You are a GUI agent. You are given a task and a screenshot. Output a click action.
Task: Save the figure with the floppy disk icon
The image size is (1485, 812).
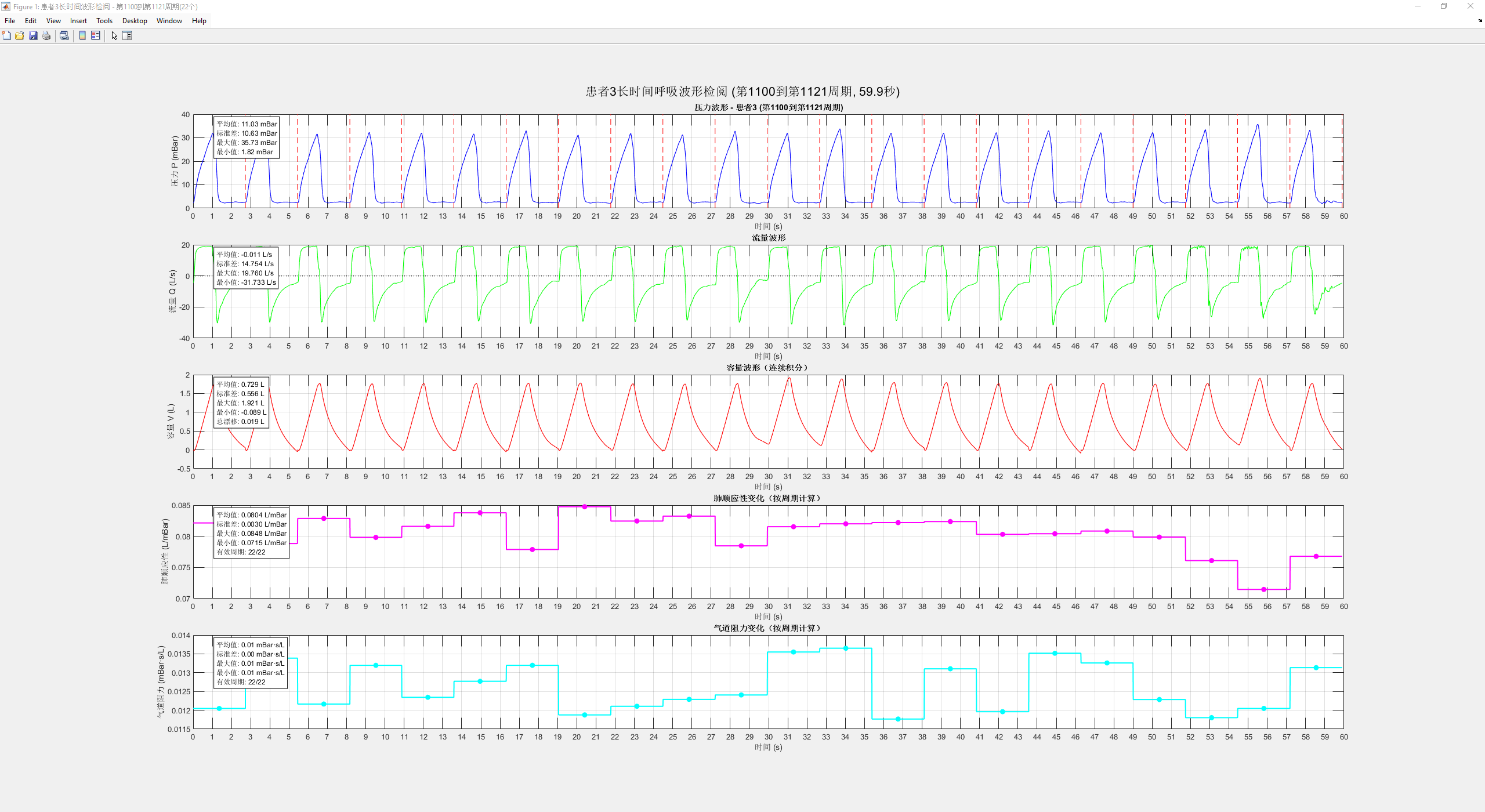[x=33, y=35]
